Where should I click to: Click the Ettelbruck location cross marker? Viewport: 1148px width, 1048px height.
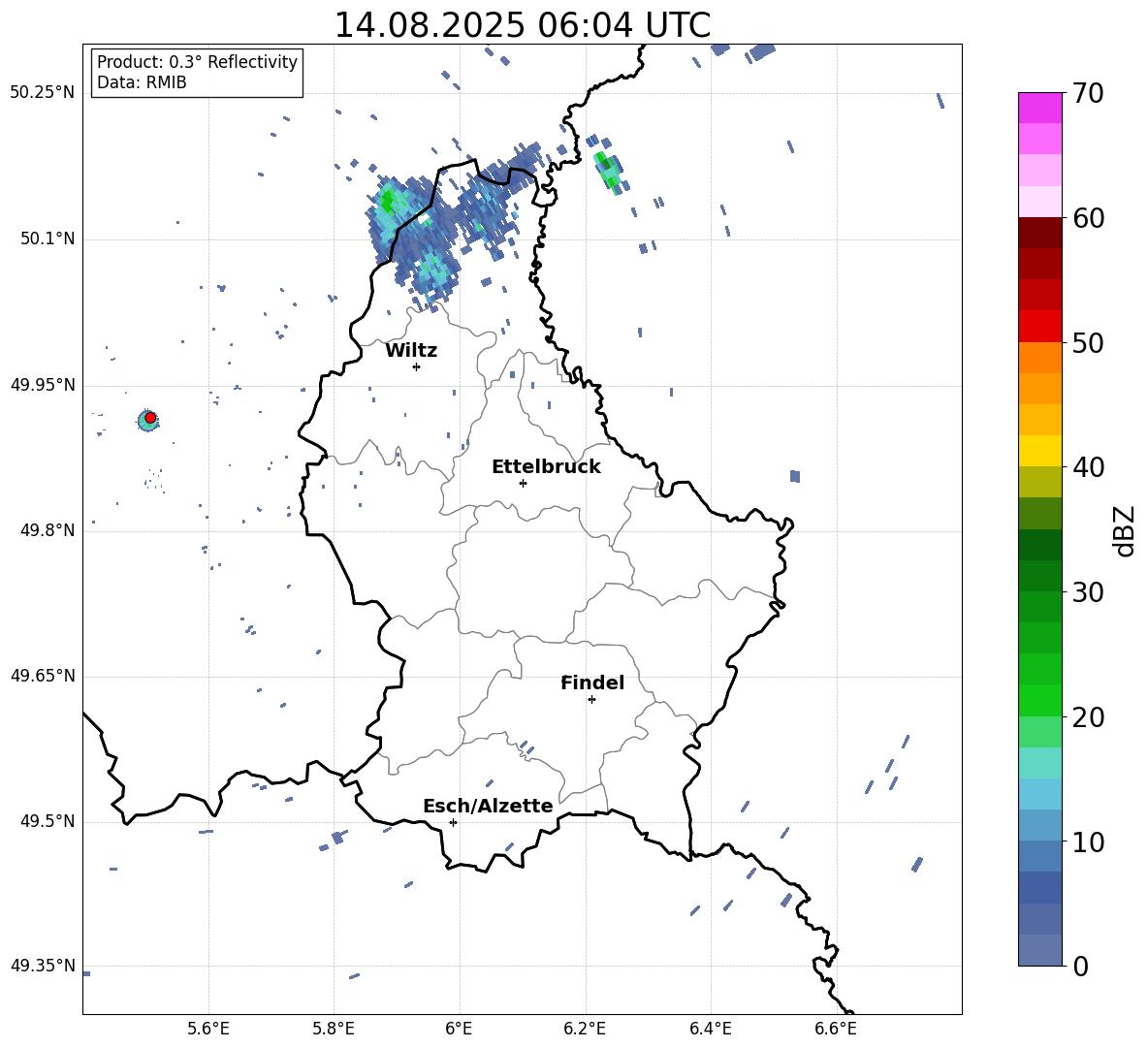click(523, 483)
